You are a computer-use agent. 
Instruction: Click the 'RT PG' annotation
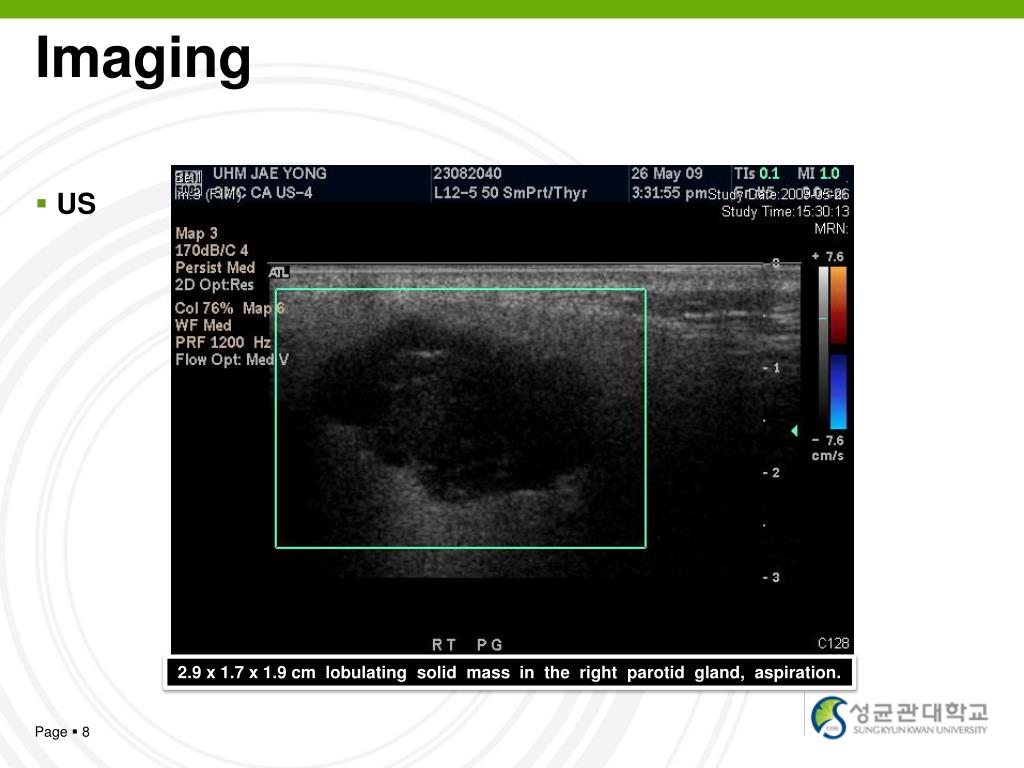(467, 645)
